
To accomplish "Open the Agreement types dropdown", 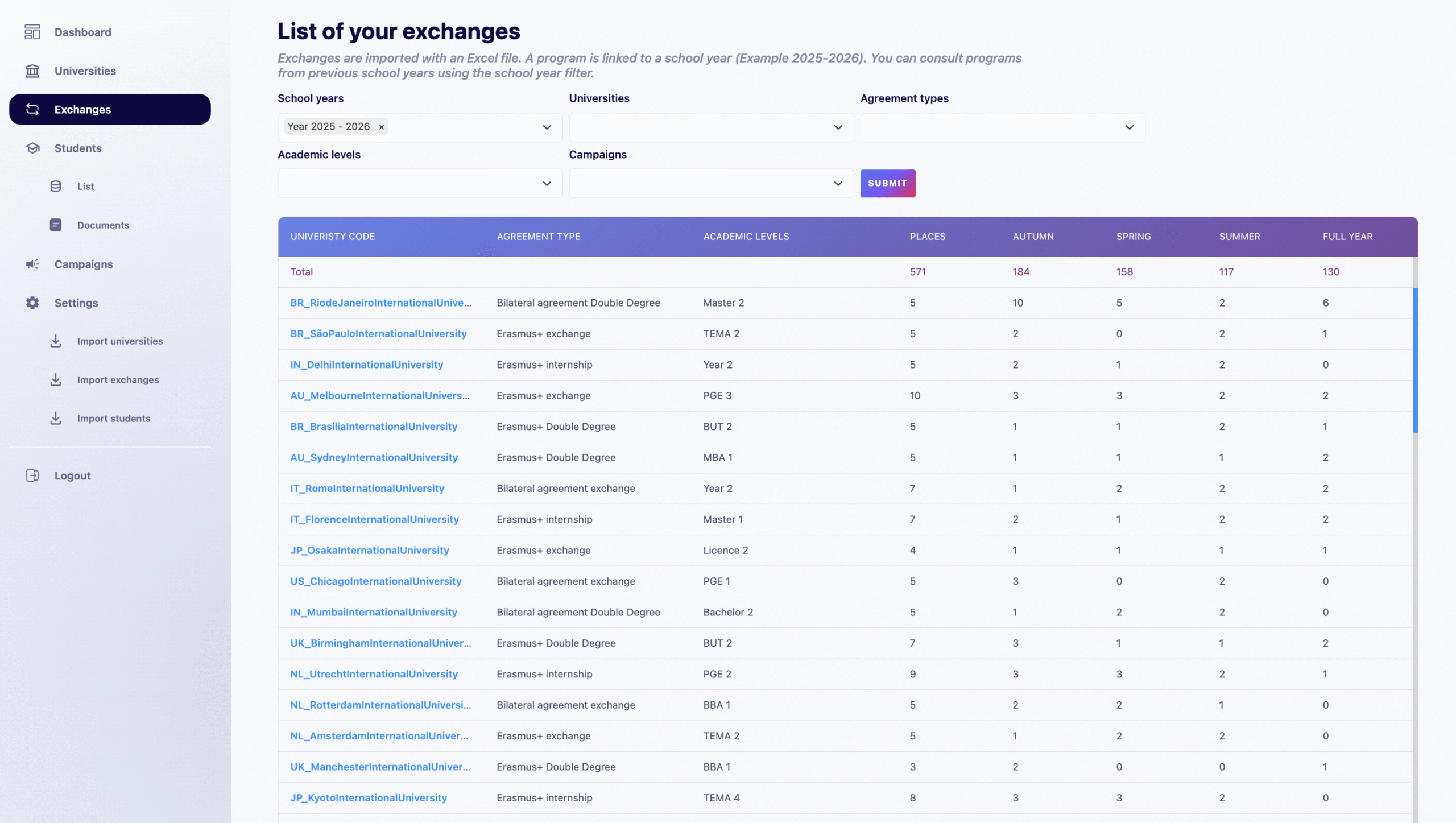I will (x=1129, y=127).
